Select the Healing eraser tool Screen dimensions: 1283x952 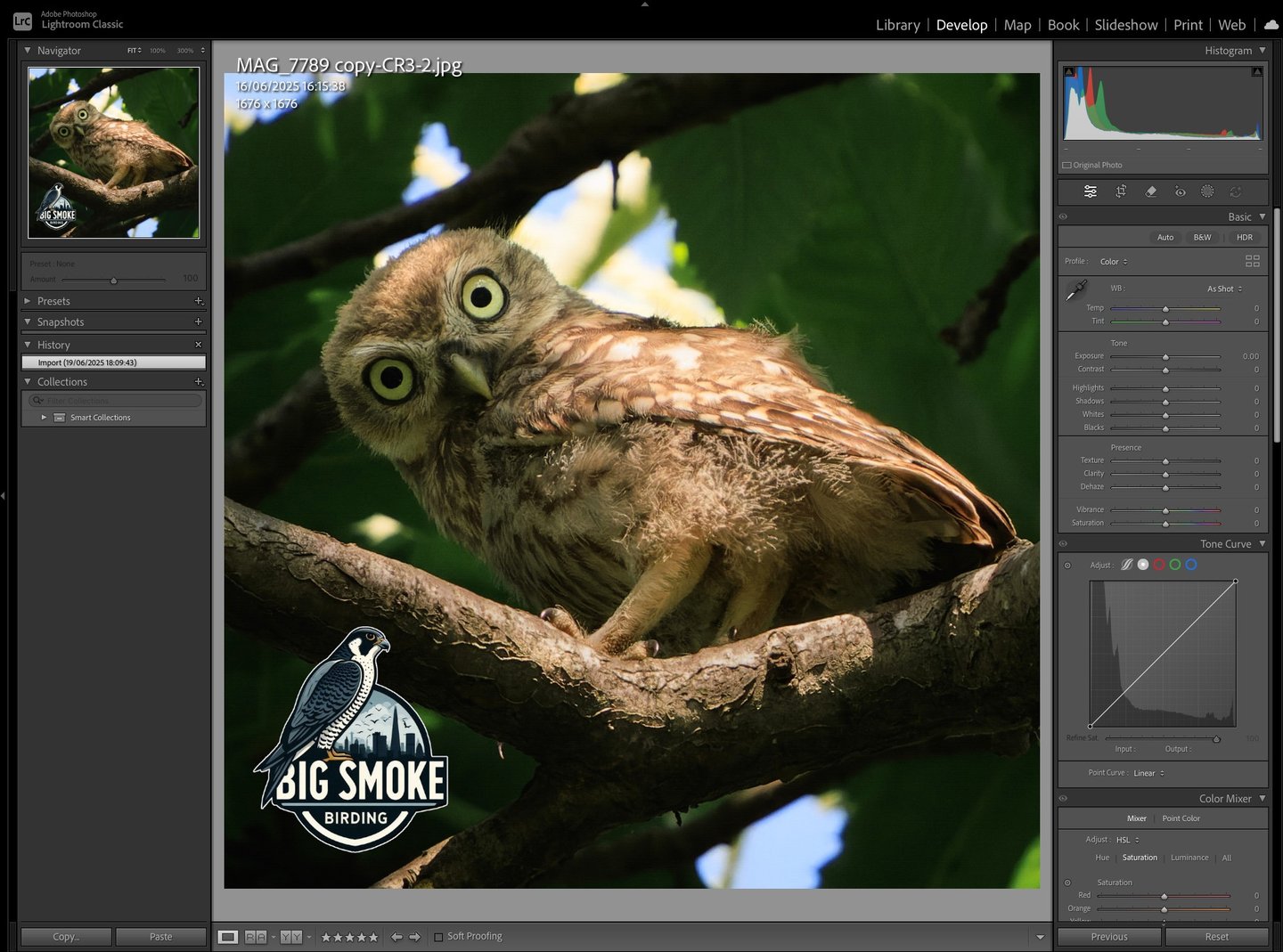coord(1150,191)
